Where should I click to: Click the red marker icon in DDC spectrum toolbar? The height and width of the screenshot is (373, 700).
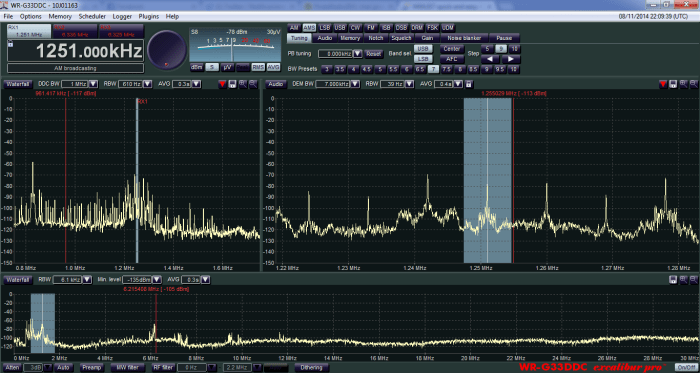coord(222,84)
